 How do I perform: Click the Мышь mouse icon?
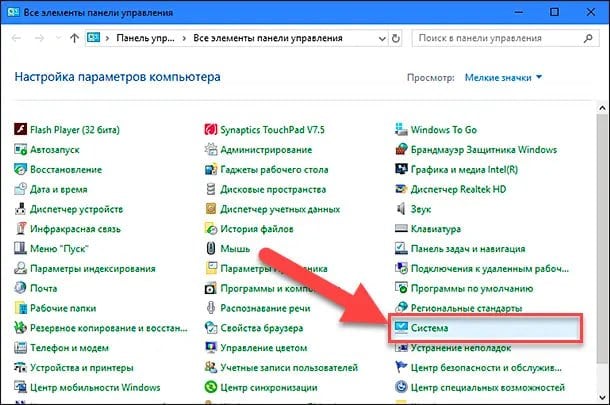[x=210, y=248]
